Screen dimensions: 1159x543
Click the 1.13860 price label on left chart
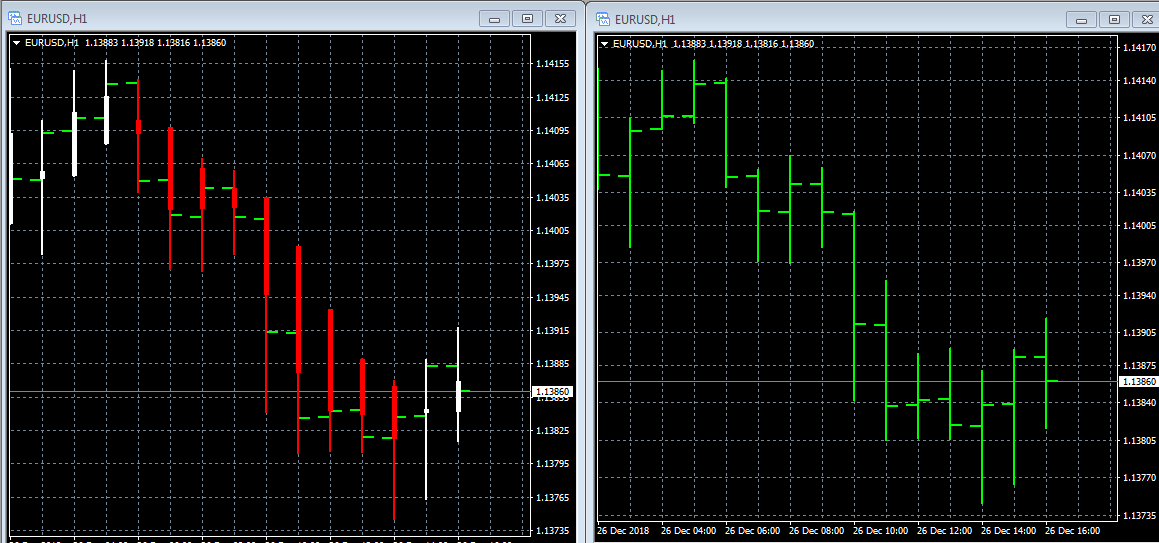click(552, 391)
